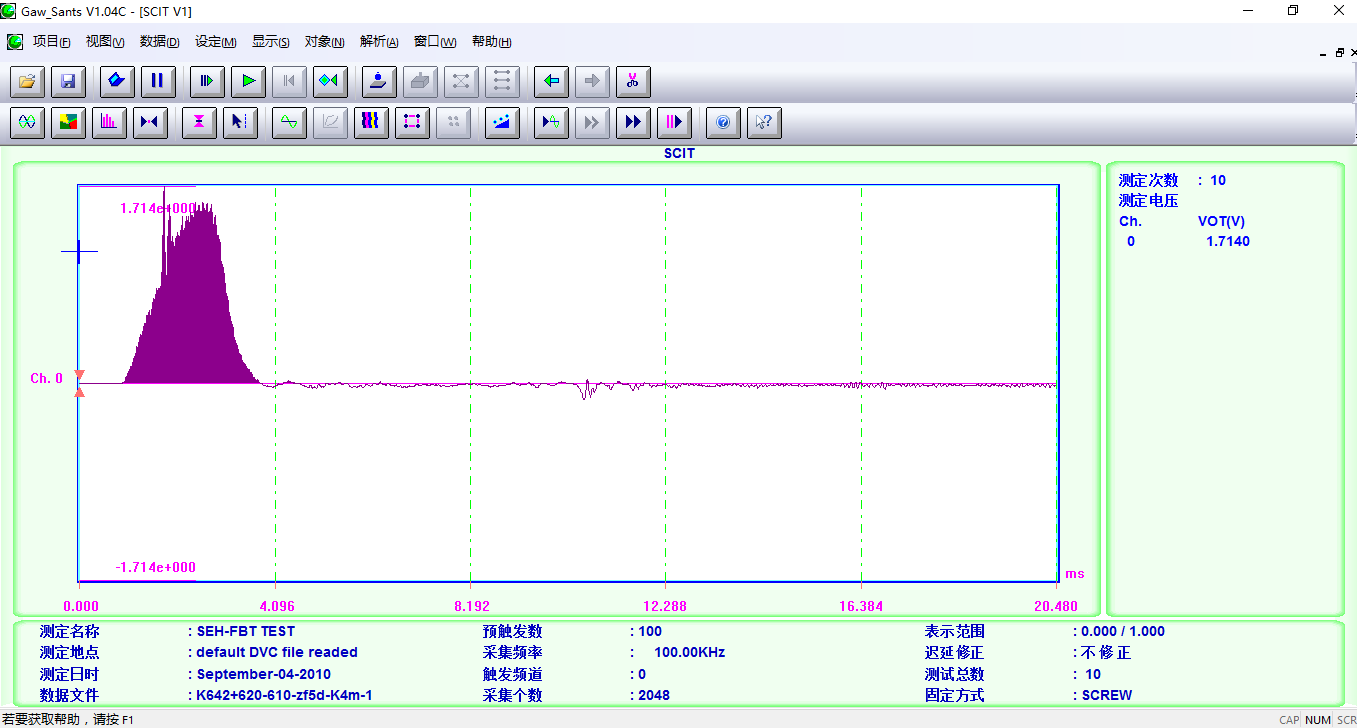
Task: Save data using the floppy disk icon
Action: point(68,81)
